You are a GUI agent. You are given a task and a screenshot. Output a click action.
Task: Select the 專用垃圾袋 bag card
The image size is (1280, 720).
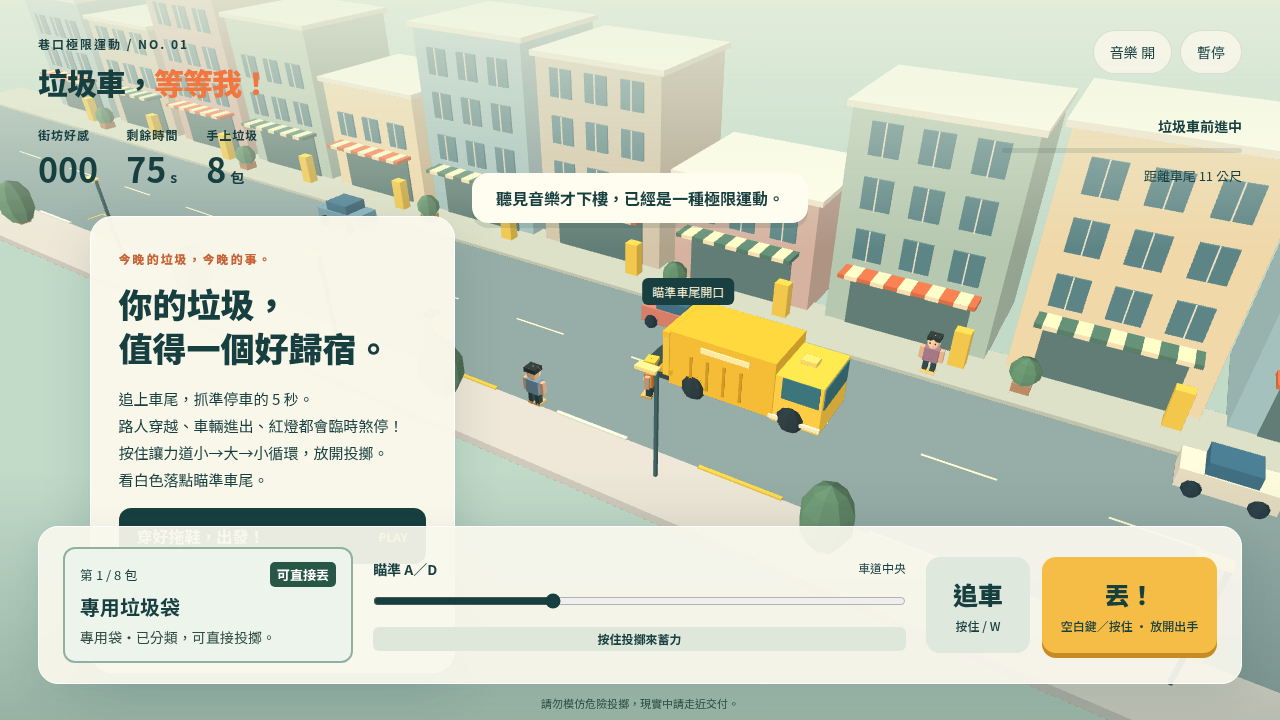coord(208,605)
